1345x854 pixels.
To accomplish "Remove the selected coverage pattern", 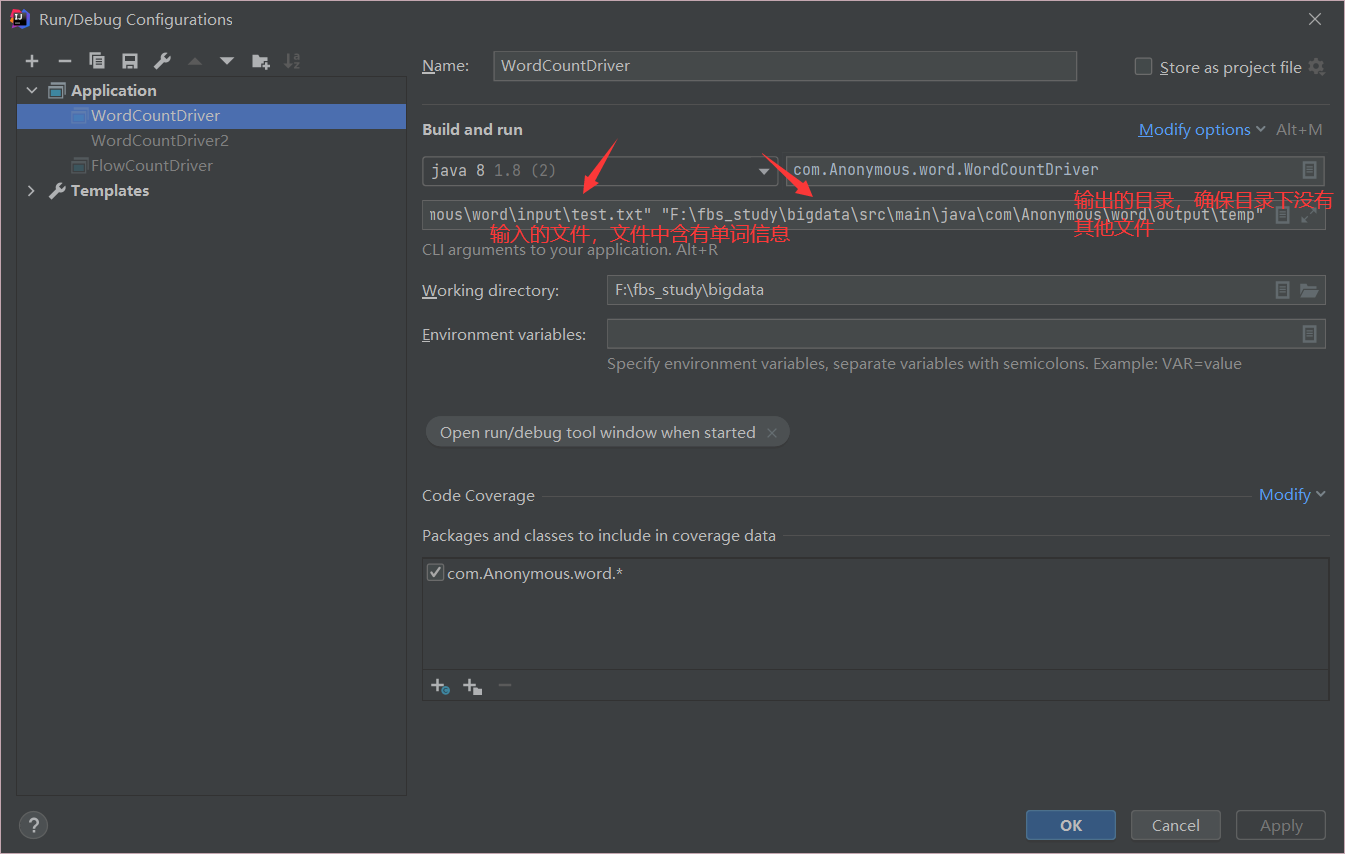I will click(505, 686).
